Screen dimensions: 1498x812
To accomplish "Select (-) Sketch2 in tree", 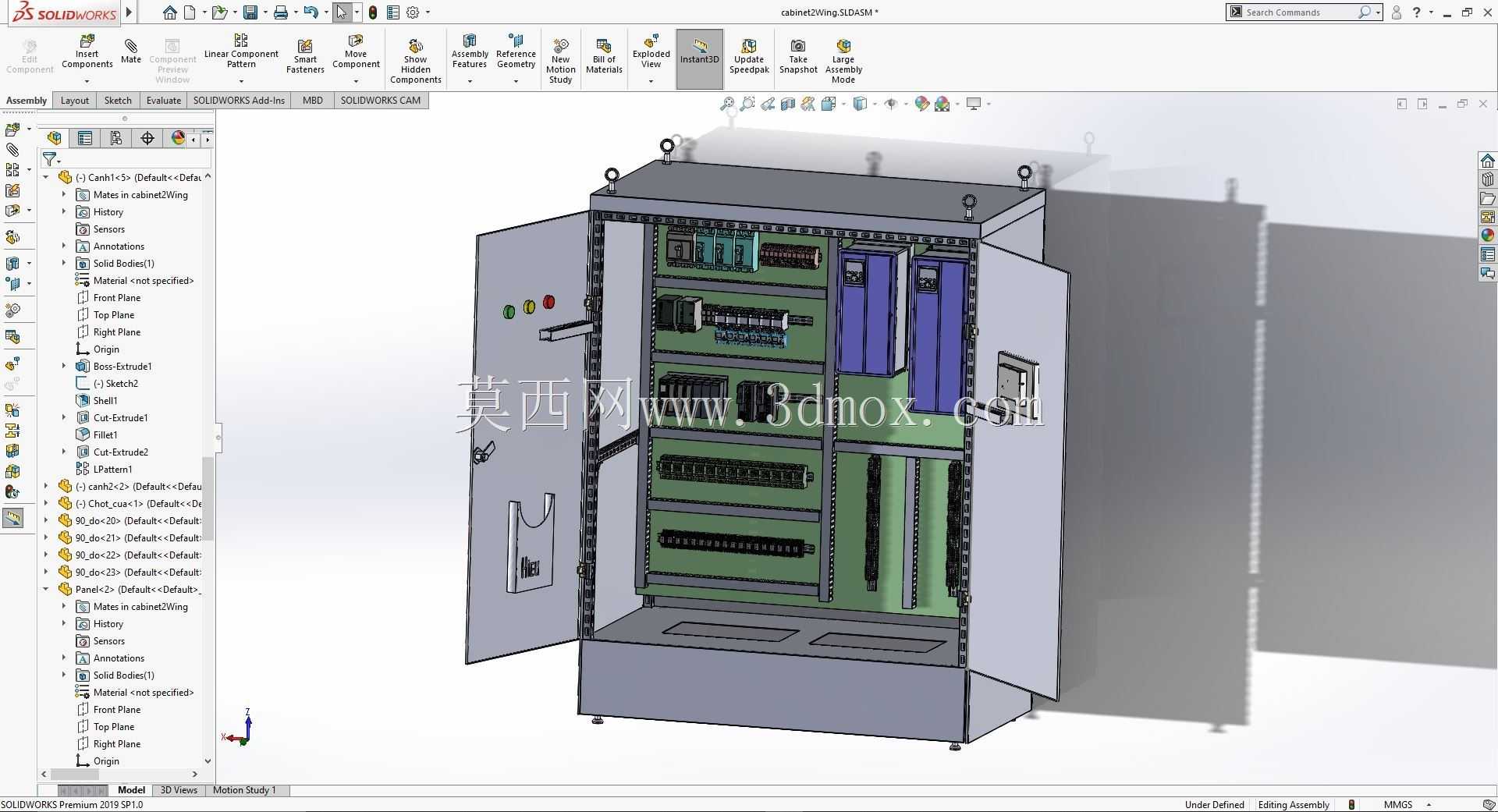I will pos(115,384).
